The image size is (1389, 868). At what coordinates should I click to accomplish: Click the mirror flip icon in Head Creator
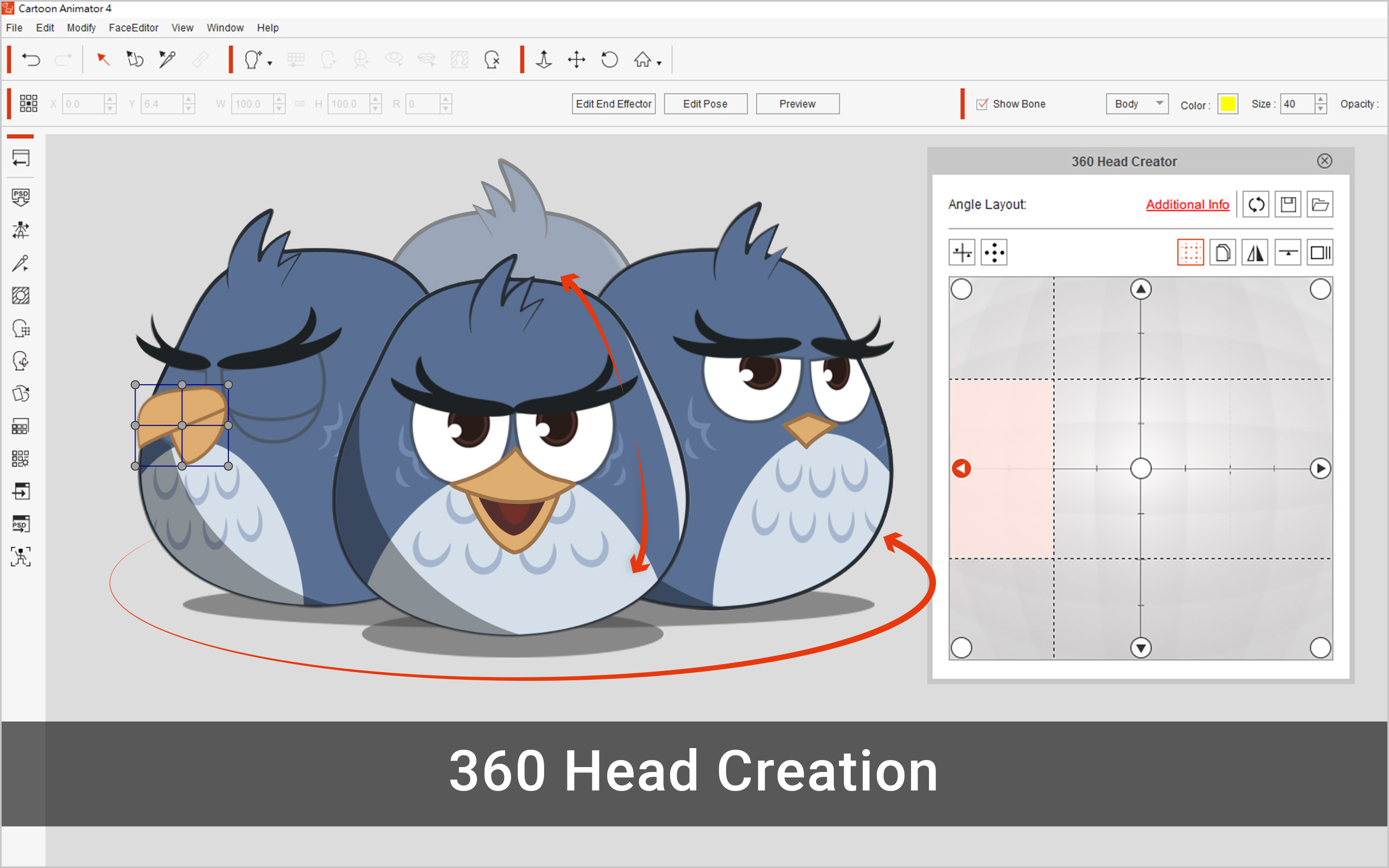[x=1256, y=253]
